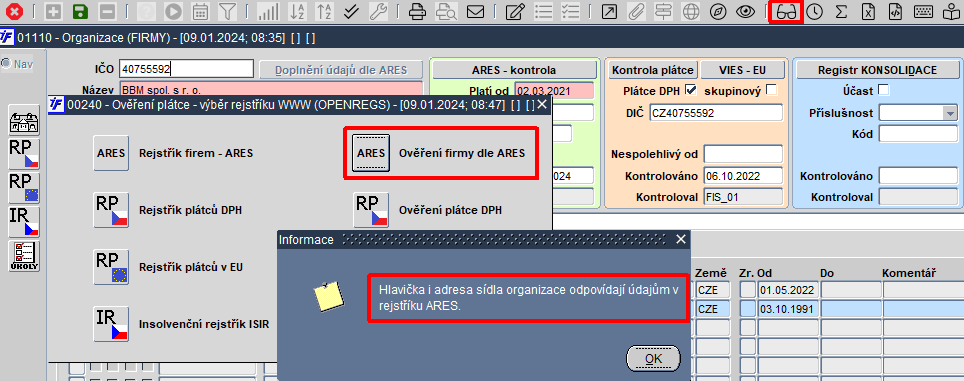
Task: Click the building icon in left sidebar
Action: coord(24,120)
